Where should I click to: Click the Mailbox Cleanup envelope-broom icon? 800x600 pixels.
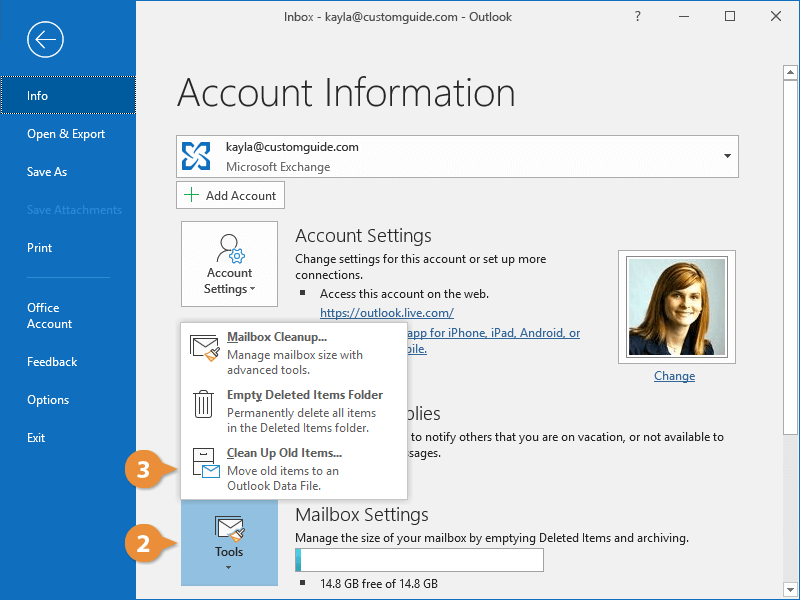205,348
